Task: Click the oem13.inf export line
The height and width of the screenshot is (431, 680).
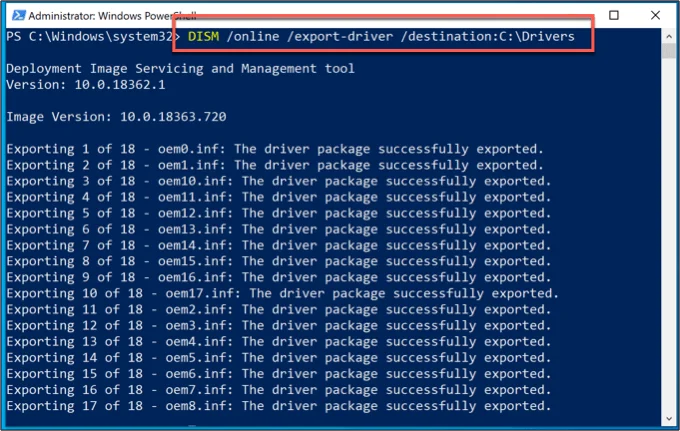Action: [278, 229]
